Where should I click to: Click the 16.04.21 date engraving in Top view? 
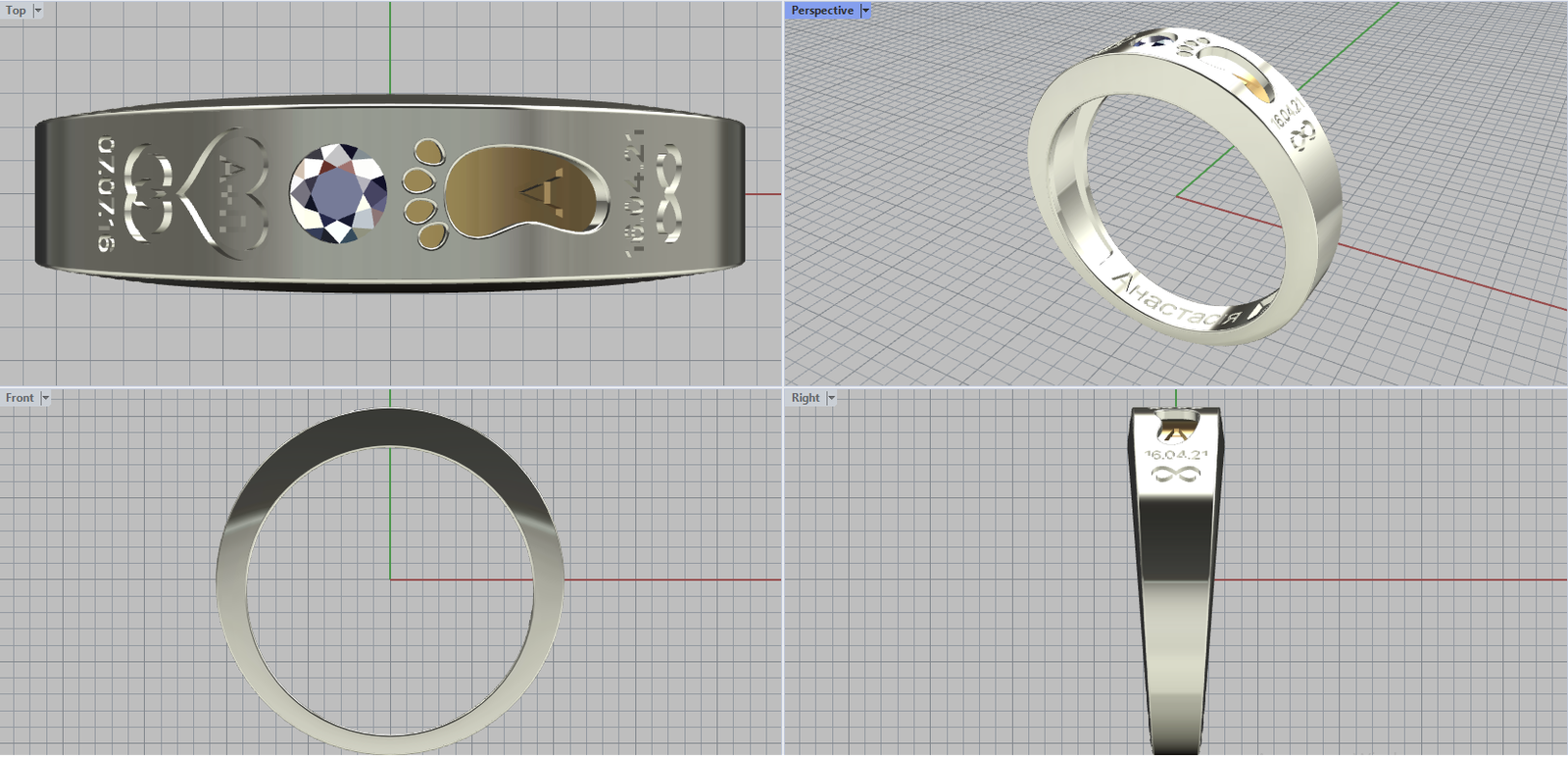point(635,191)
